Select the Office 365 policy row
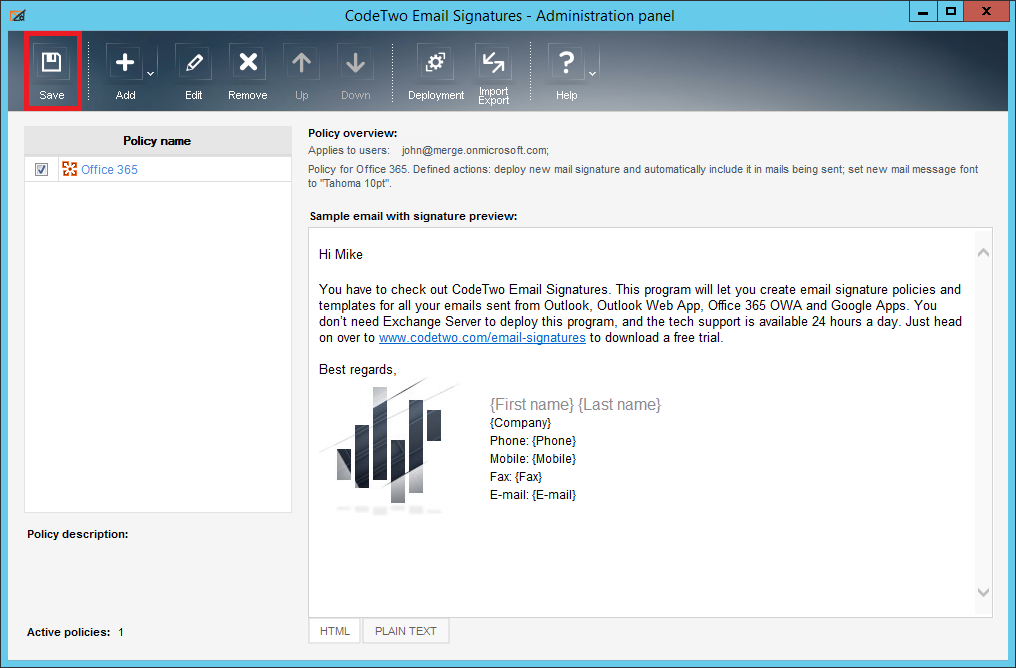The height and width of the screenshot is (668, 1016). pyautogui.click(x=158, y=170)
